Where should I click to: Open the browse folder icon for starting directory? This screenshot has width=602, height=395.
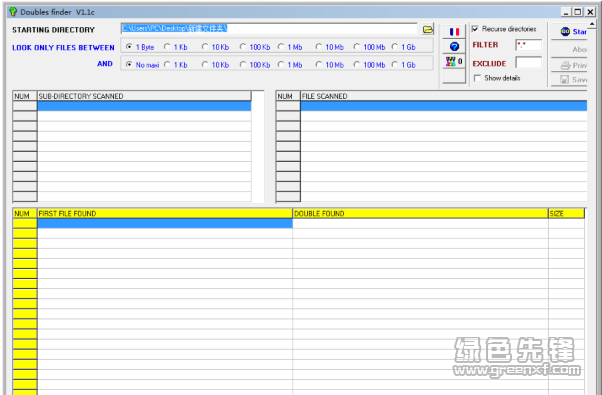click(428, 29)
